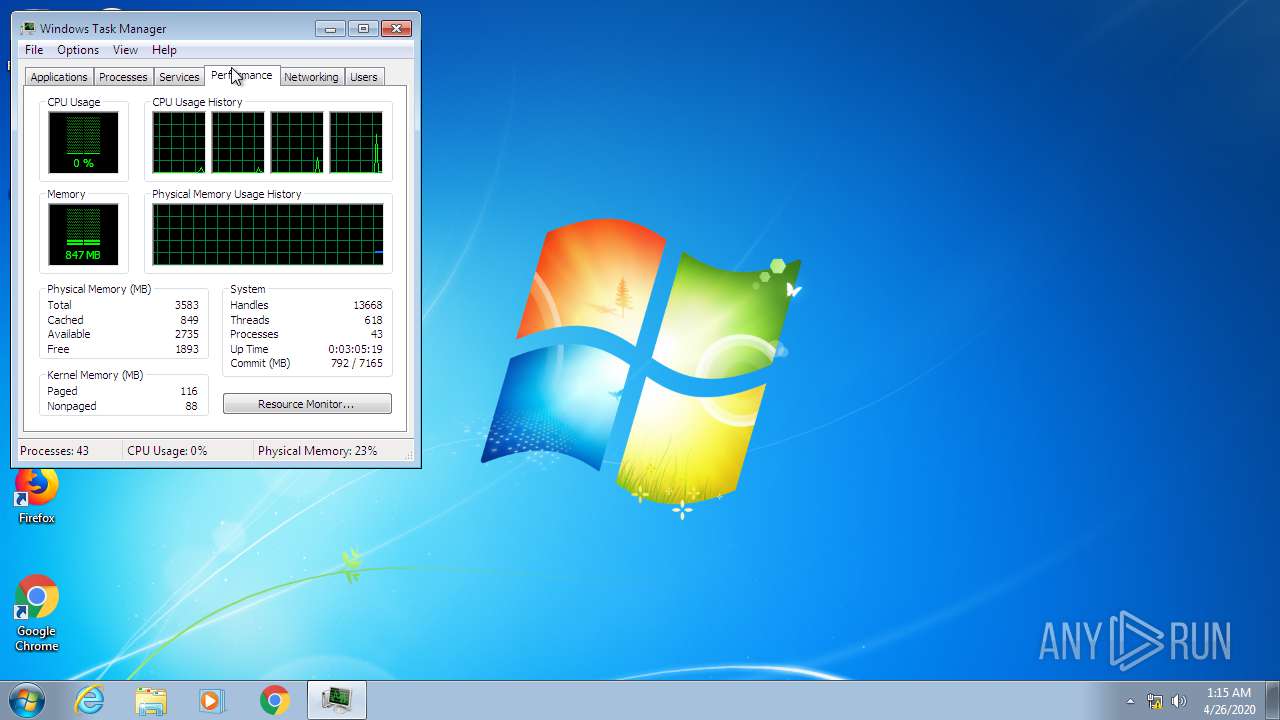Click status bar CPU Usage: 0%

(167, 451)
